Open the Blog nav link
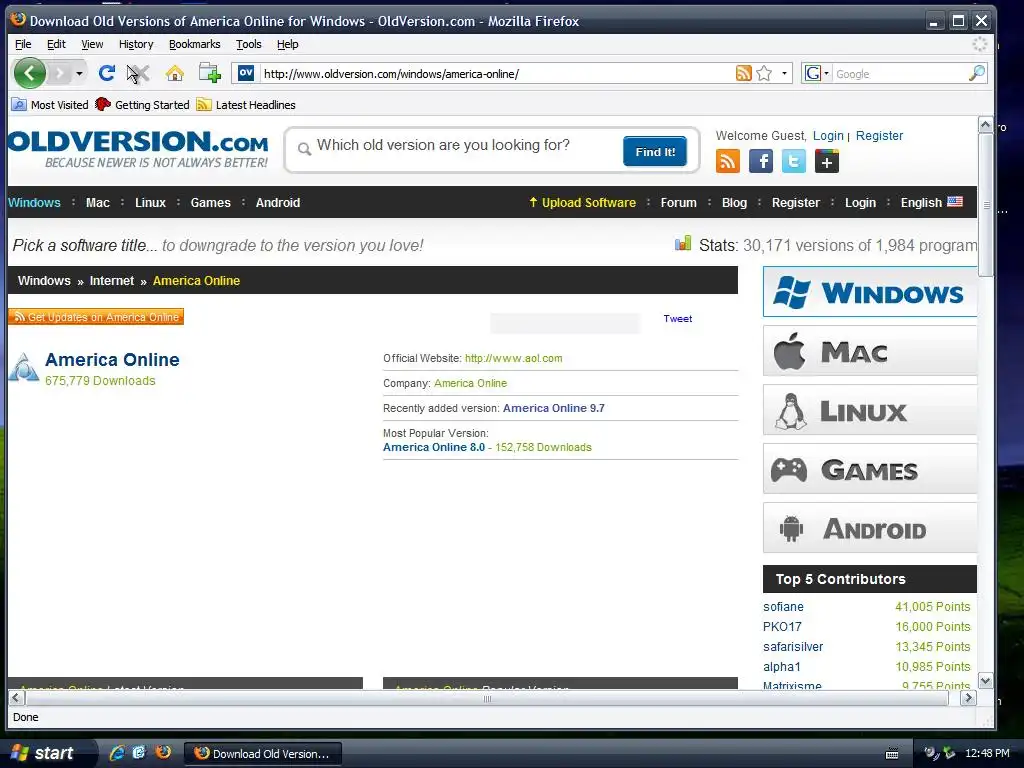Image resolution: width=1024 pixels, height=768 pixels. 734,202
